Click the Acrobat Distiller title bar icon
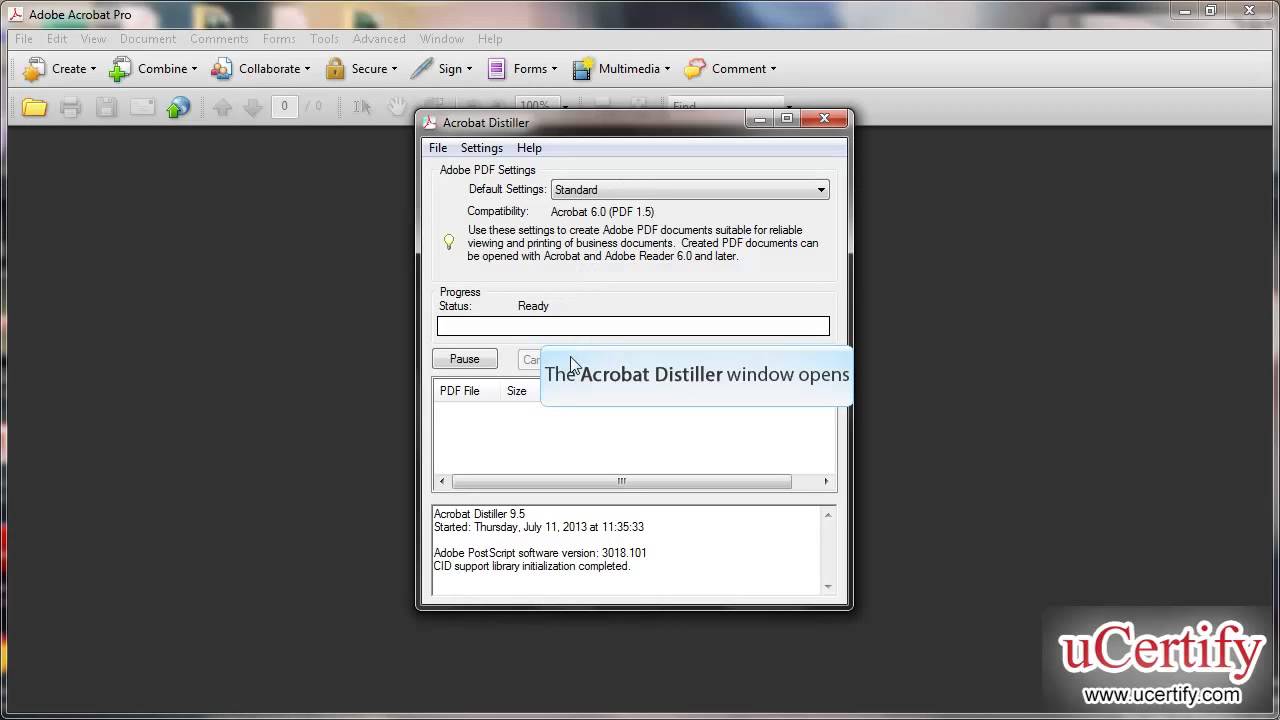This screenshot has height=720, width=1280. pyautogui.click(x=430, y=122)
